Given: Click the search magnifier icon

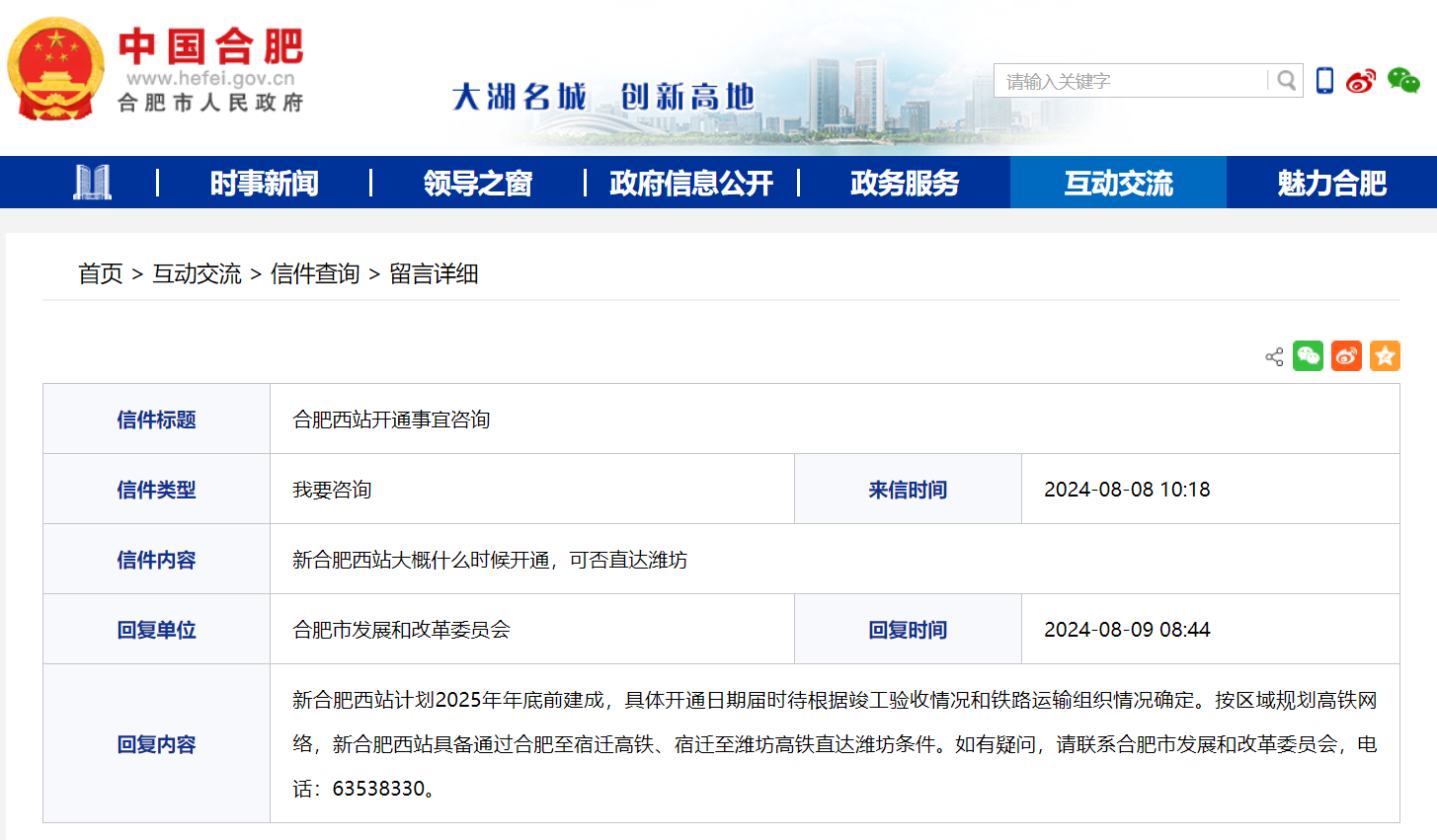Looking at the screenshot, I should click(1286, 81).
